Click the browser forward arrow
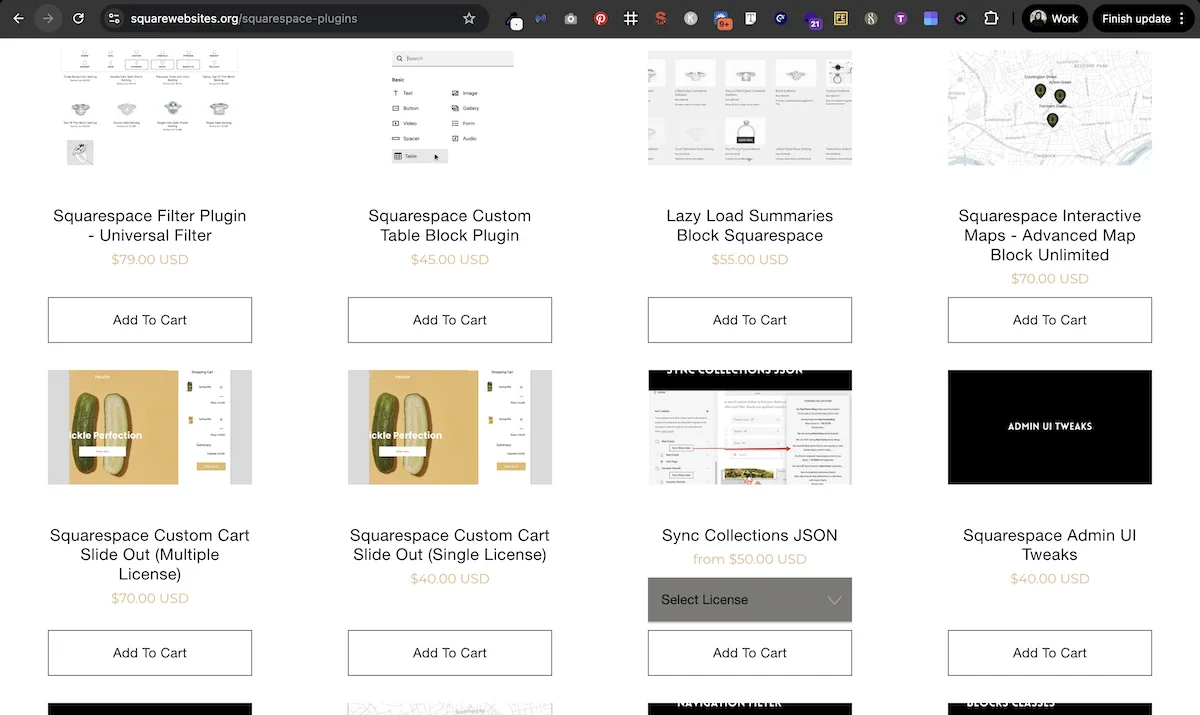This screenshot has height=715, width=1200. [47, 18]
